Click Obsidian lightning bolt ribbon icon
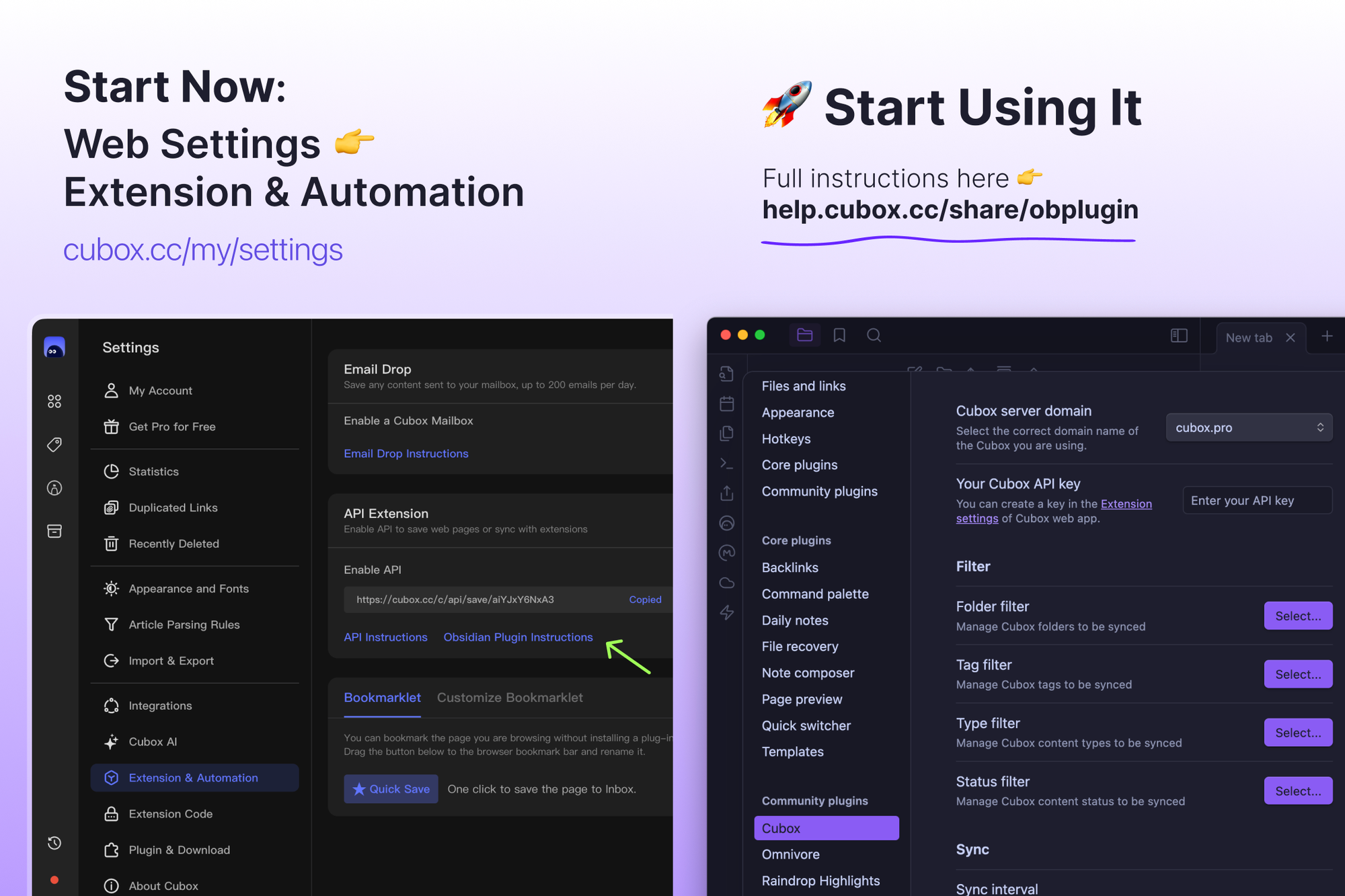This screenshot has width=1345, height=896. point(727,612)
